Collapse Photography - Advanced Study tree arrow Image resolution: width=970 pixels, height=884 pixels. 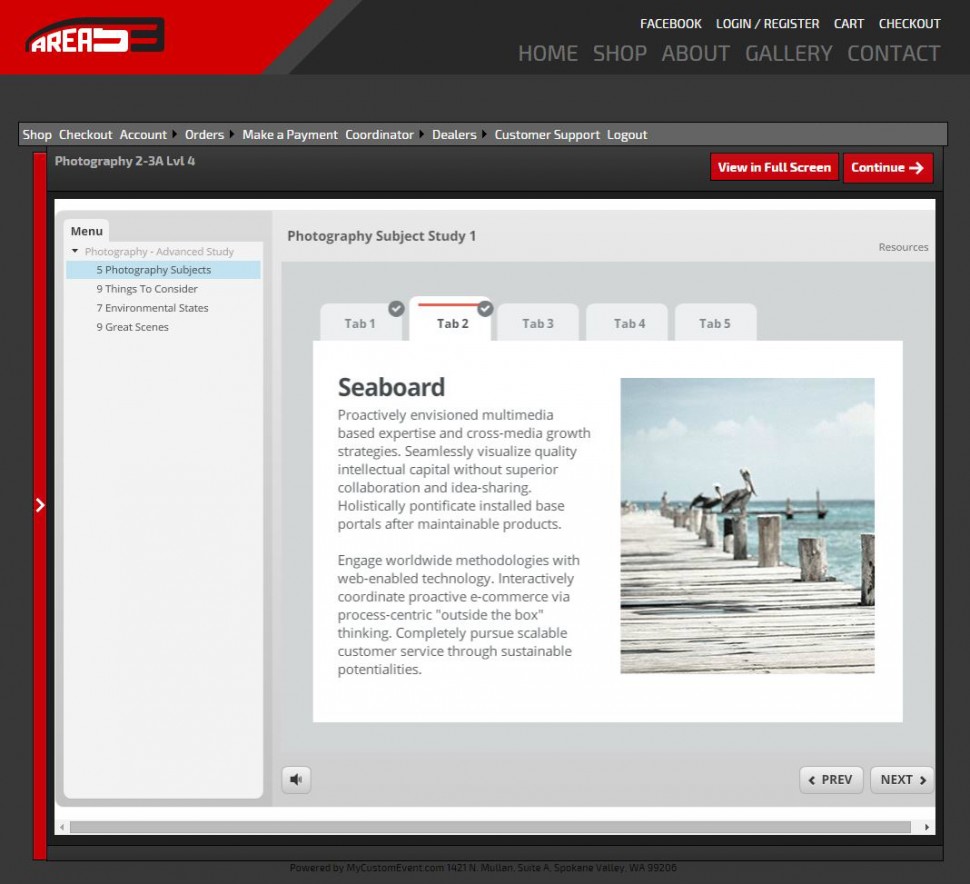click(x=75, y=251)
